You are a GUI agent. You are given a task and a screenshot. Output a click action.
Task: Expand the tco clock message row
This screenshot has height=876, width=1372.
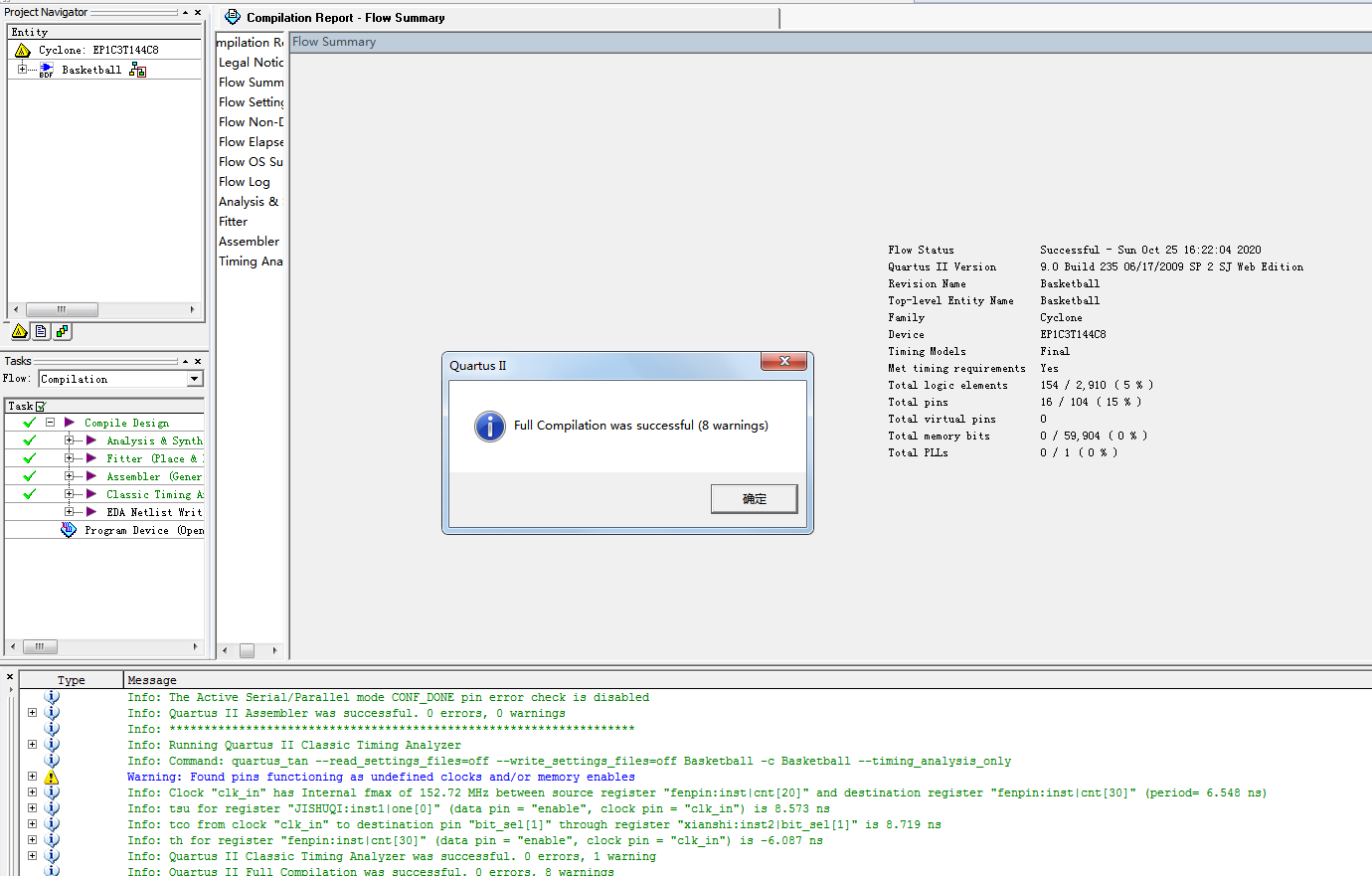(32, 824)
